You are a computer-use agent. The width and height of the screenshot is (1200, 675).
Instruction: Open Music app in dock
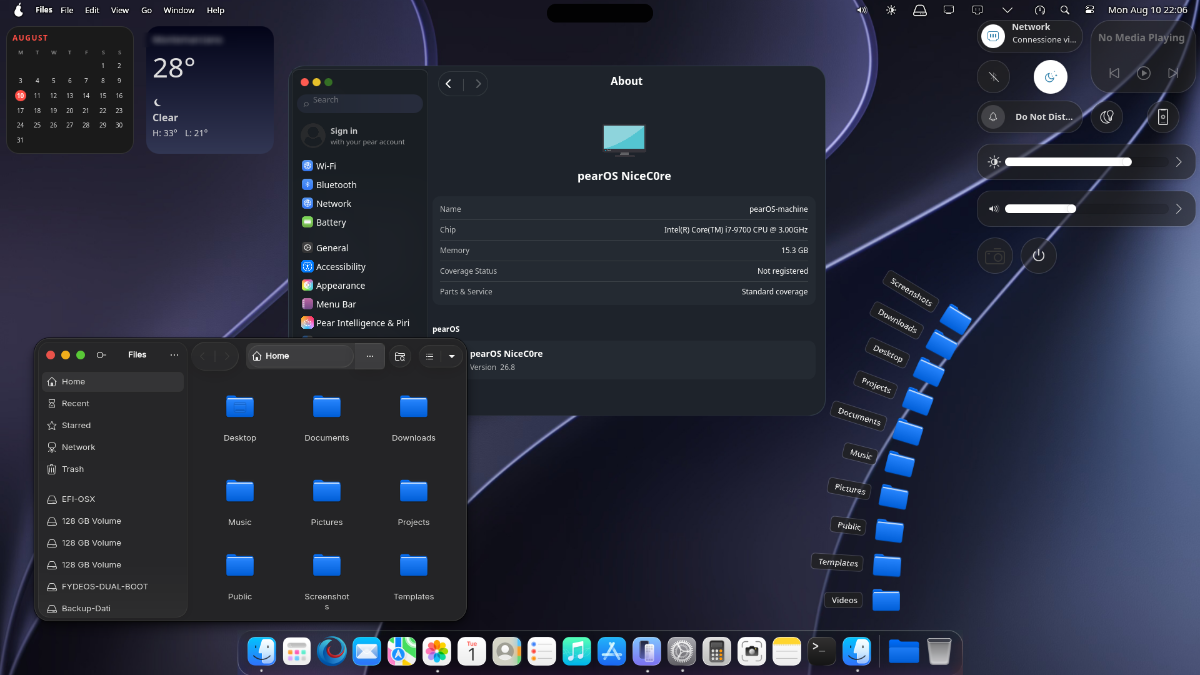(576, 651)
